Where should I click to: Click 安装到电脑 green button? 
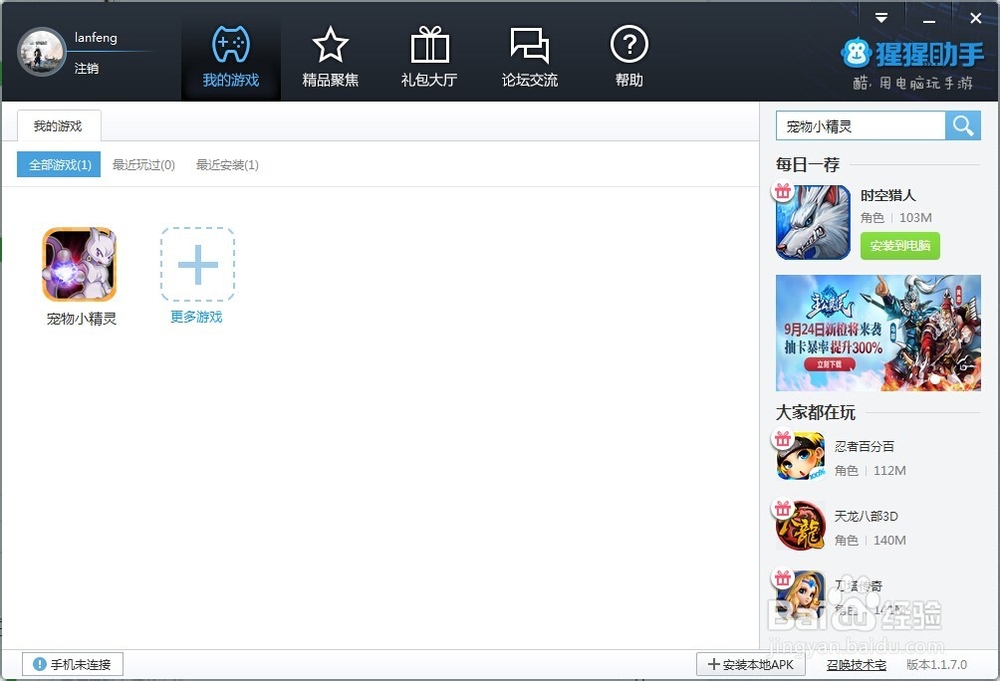900,245
